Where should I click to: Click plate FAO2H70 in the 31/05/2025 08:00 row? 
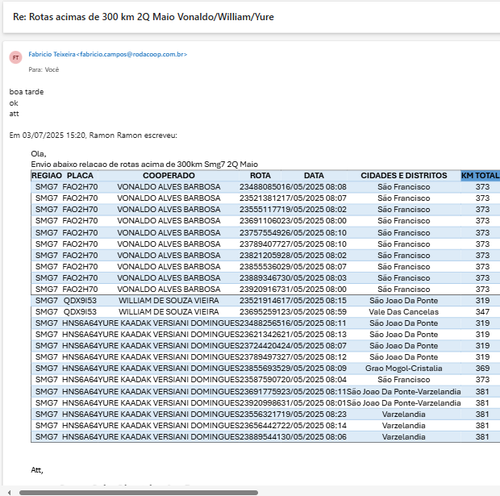[x=80, y=289]
